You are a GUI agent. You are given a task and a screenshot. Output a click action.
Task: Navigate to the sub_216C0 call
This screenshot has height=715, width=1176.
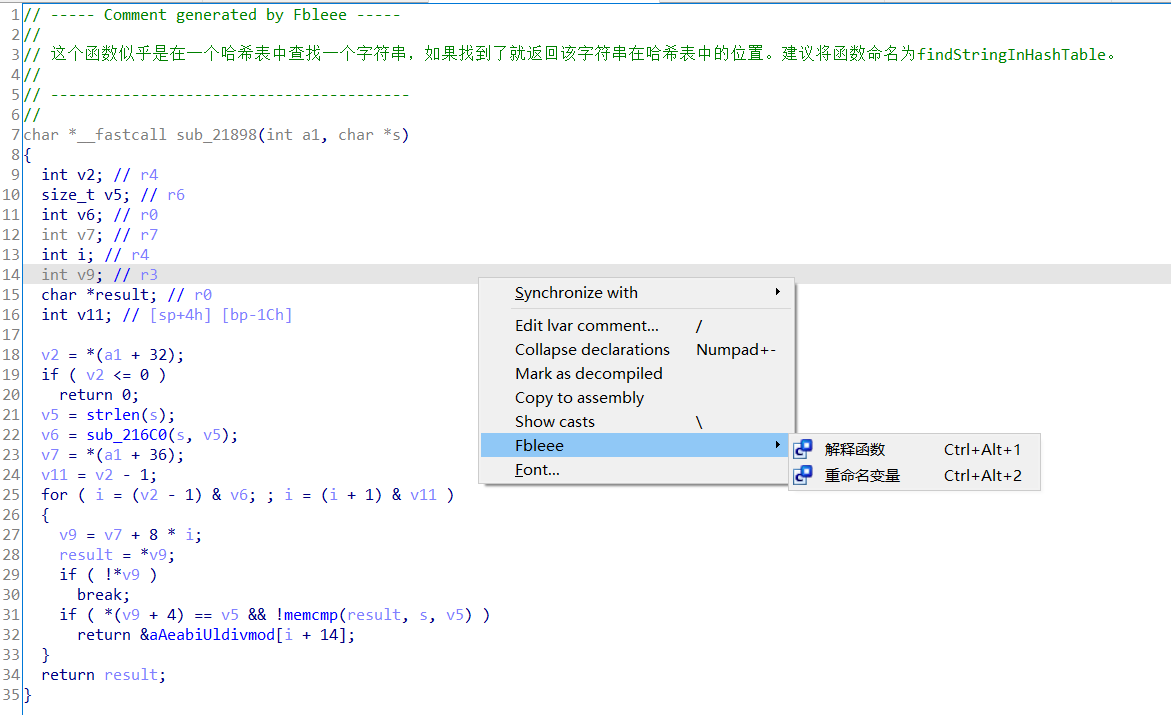[x=131, y=434]
